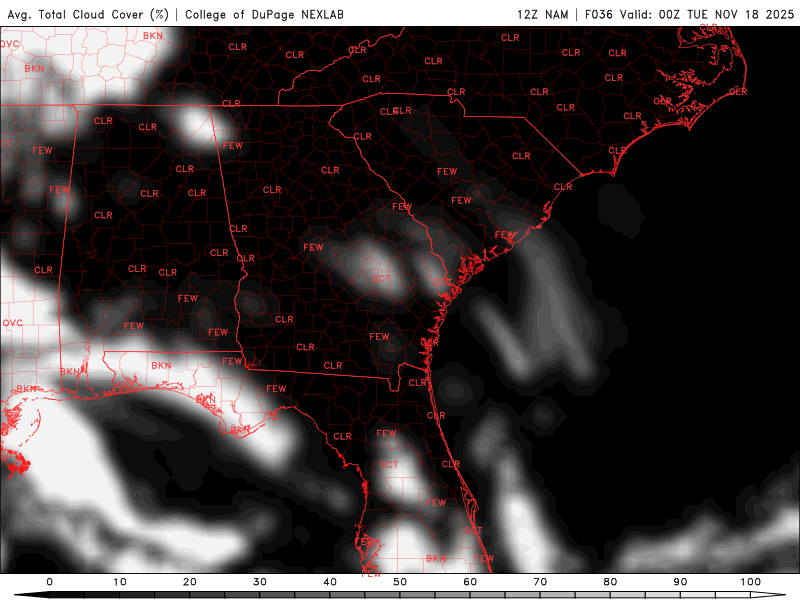
Task: Click the 'F036 Valid: 00Z TUE NOV 18 2025' text
Action: tap(689, 14)
